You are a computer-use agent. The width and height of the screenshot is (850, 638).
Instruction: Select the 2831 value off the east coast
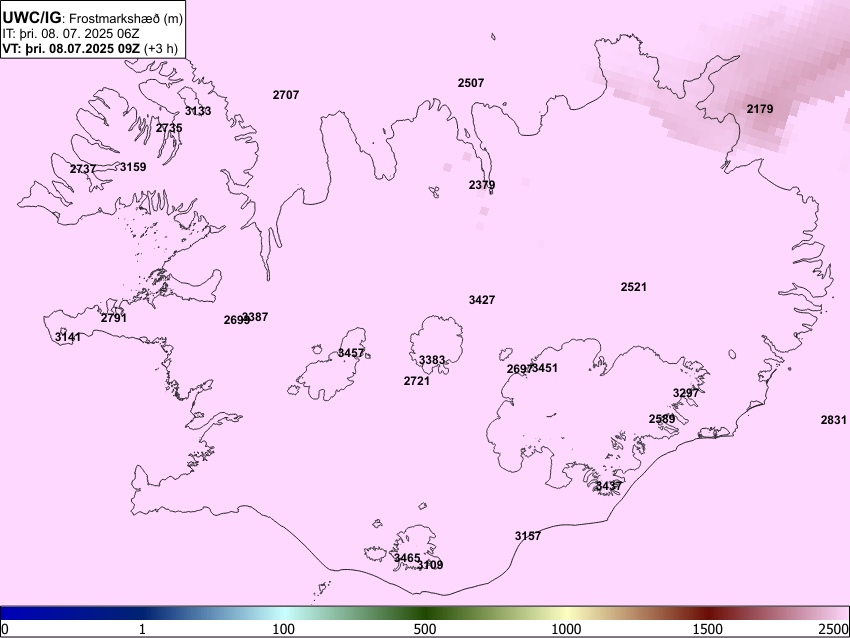pyautogui.click(x=833, y=420)
